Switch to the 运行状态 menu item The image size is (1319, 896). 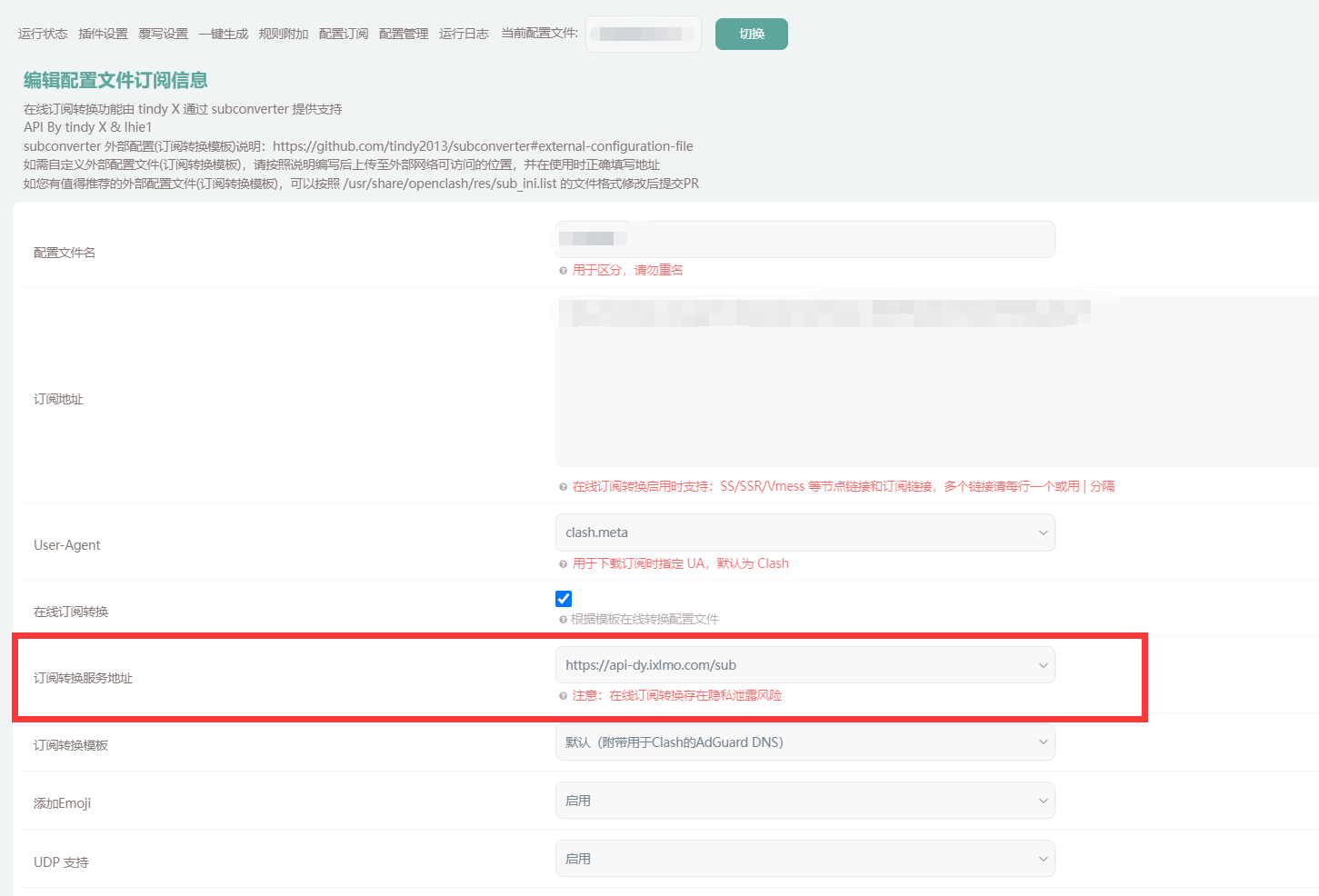tap(42, 34)
